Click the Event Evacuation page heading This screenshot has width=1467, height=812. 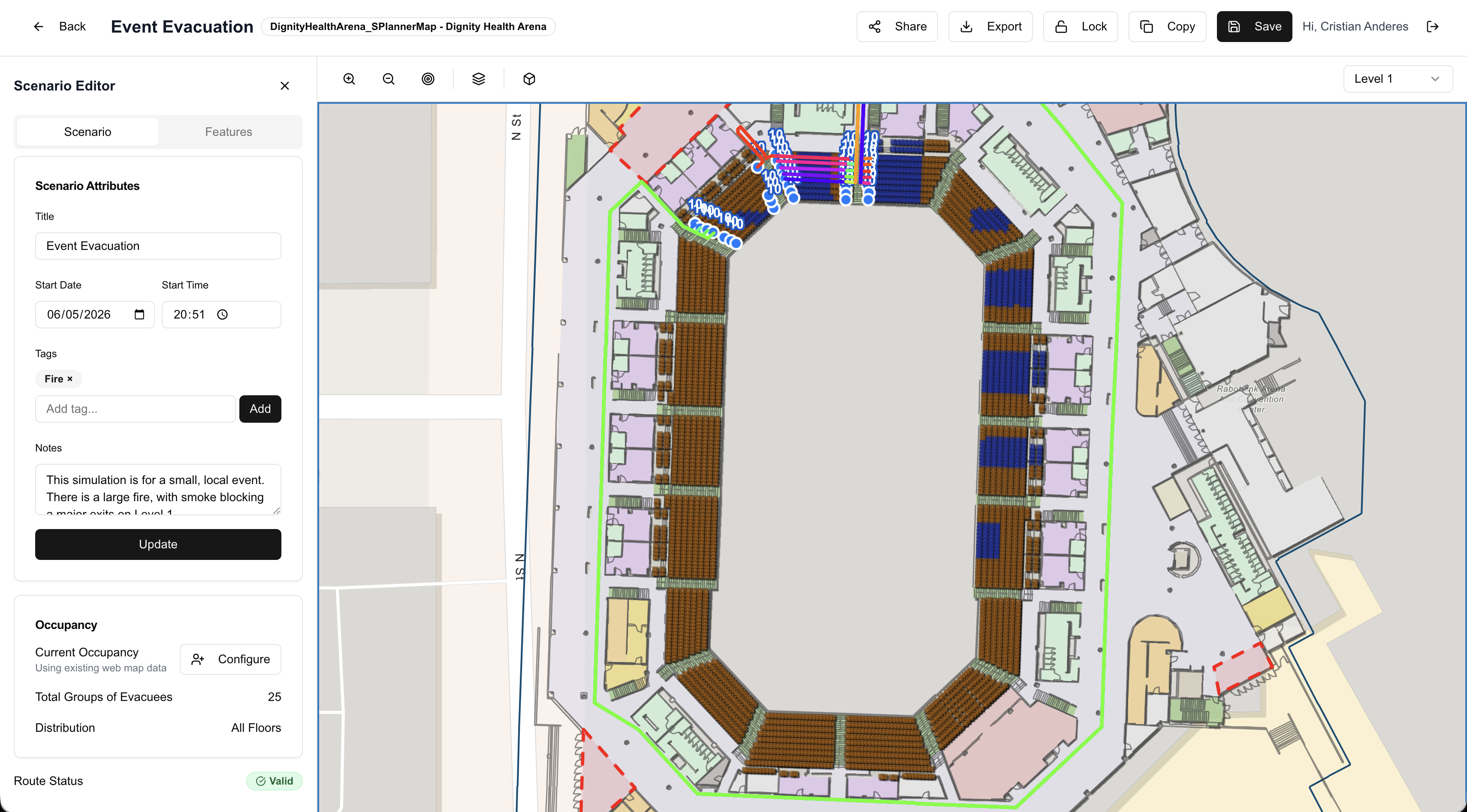182,27
